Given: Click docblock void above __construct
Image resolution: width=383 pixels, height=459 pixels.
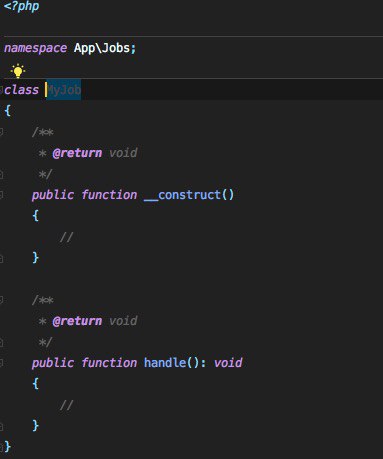Looking at the screenshot, I should click(123, 153).
